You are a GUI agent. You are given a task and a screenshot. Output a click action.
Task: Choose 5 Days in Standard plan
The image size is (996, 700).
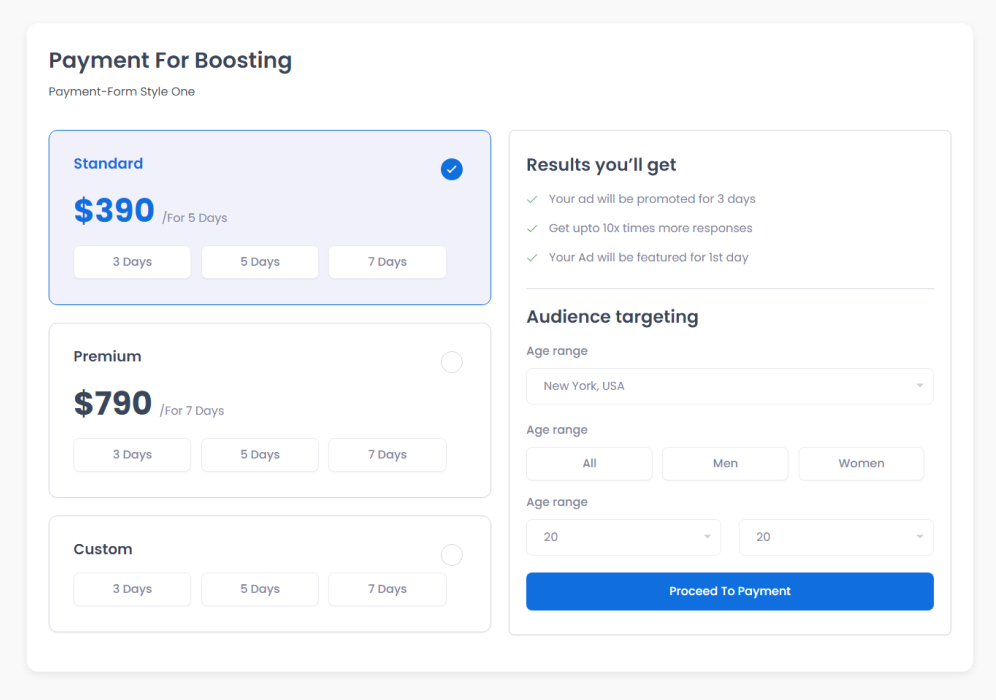pyautogui.click(x=260, y=262)
